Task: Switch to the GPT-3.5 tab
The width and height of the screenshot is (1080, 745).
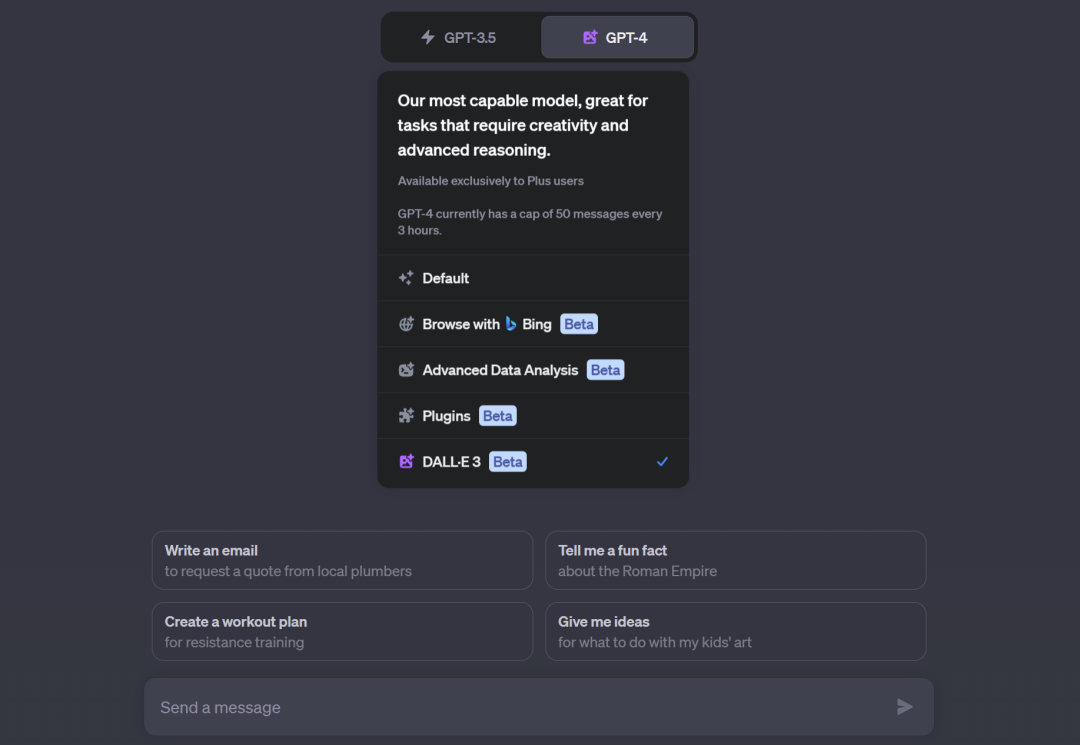Action: click(x=461, y=37)
